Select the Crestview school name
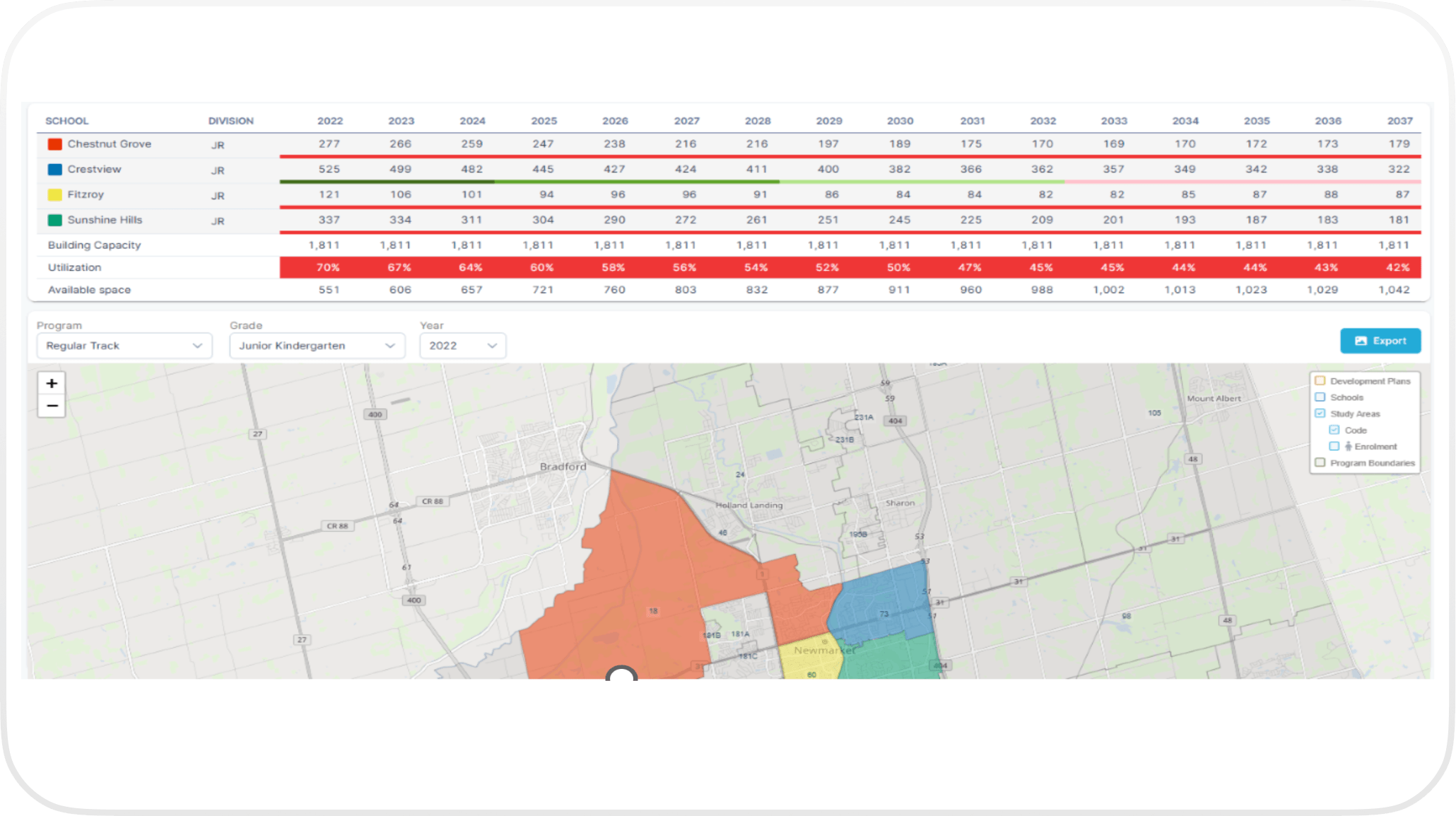 [95, 169]
